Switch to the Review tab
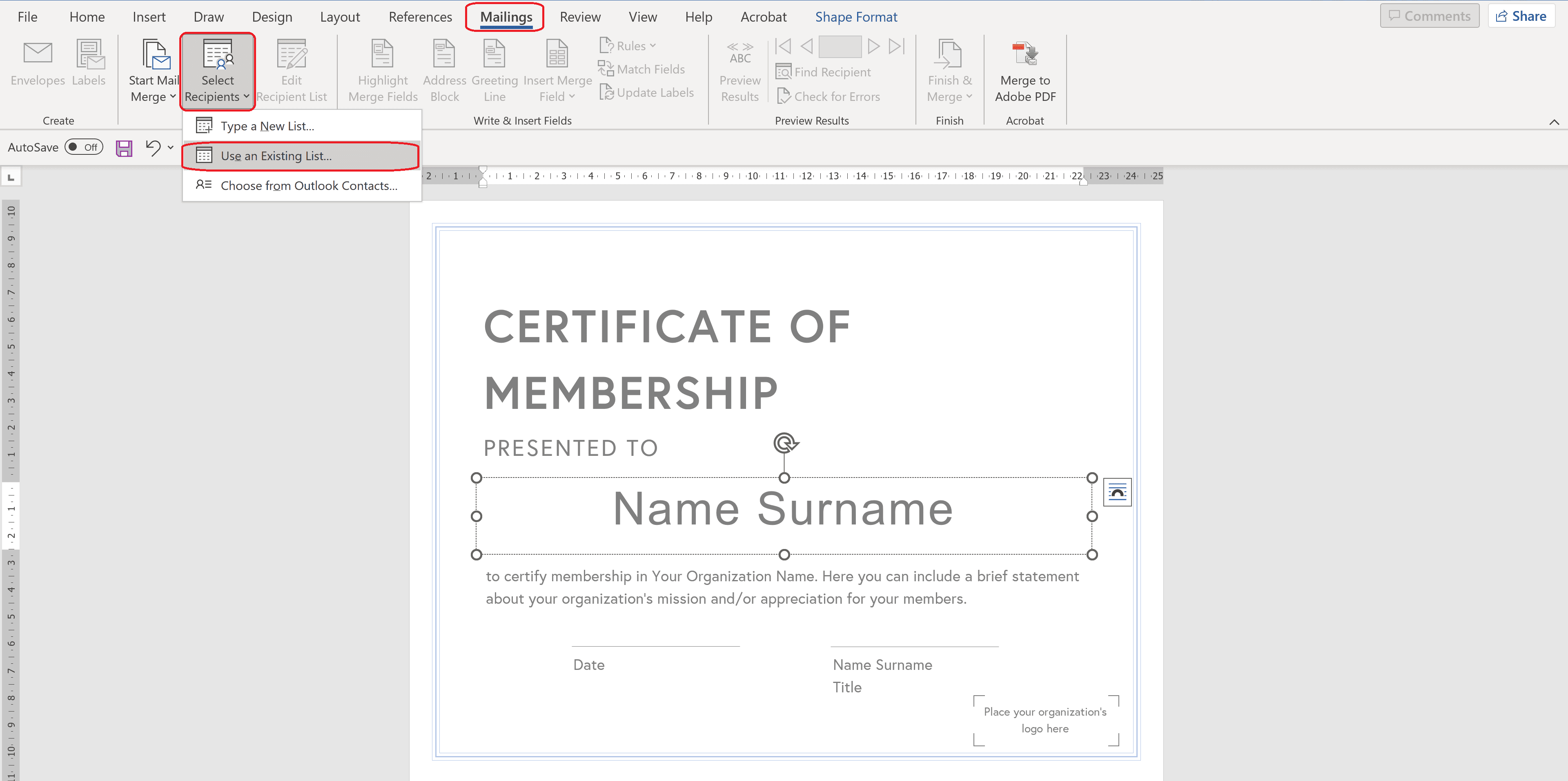1568x781 pixels. point(579,16)
